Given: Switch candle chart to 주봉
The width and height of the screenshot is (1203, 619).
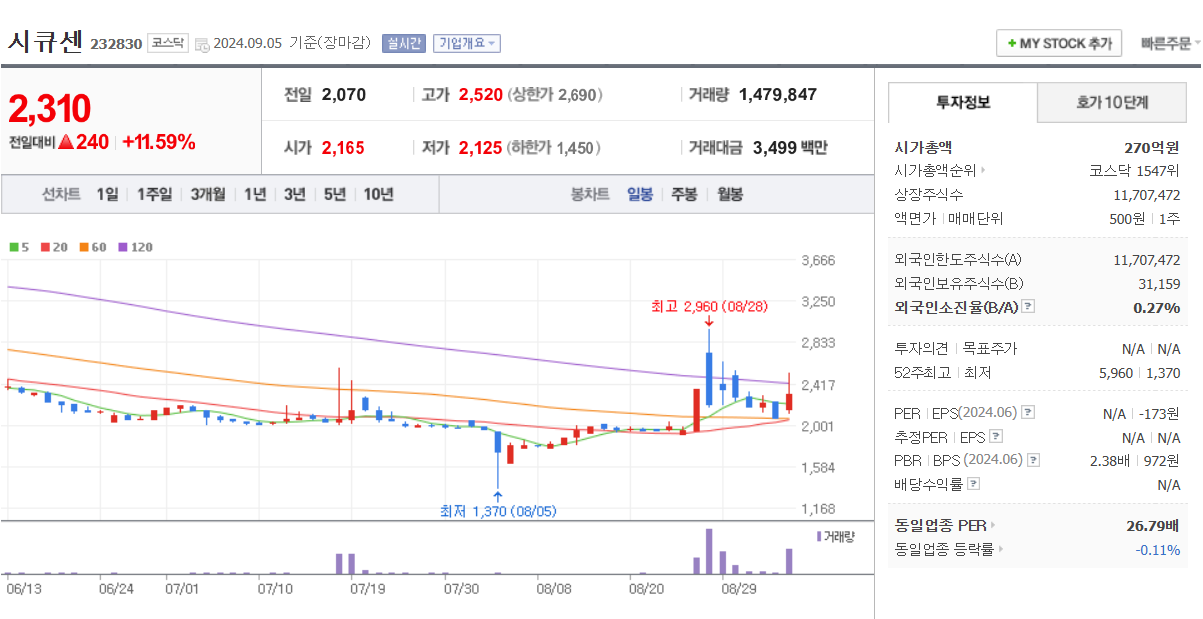Looking at the screenshot, I should (x=684, y=194).
